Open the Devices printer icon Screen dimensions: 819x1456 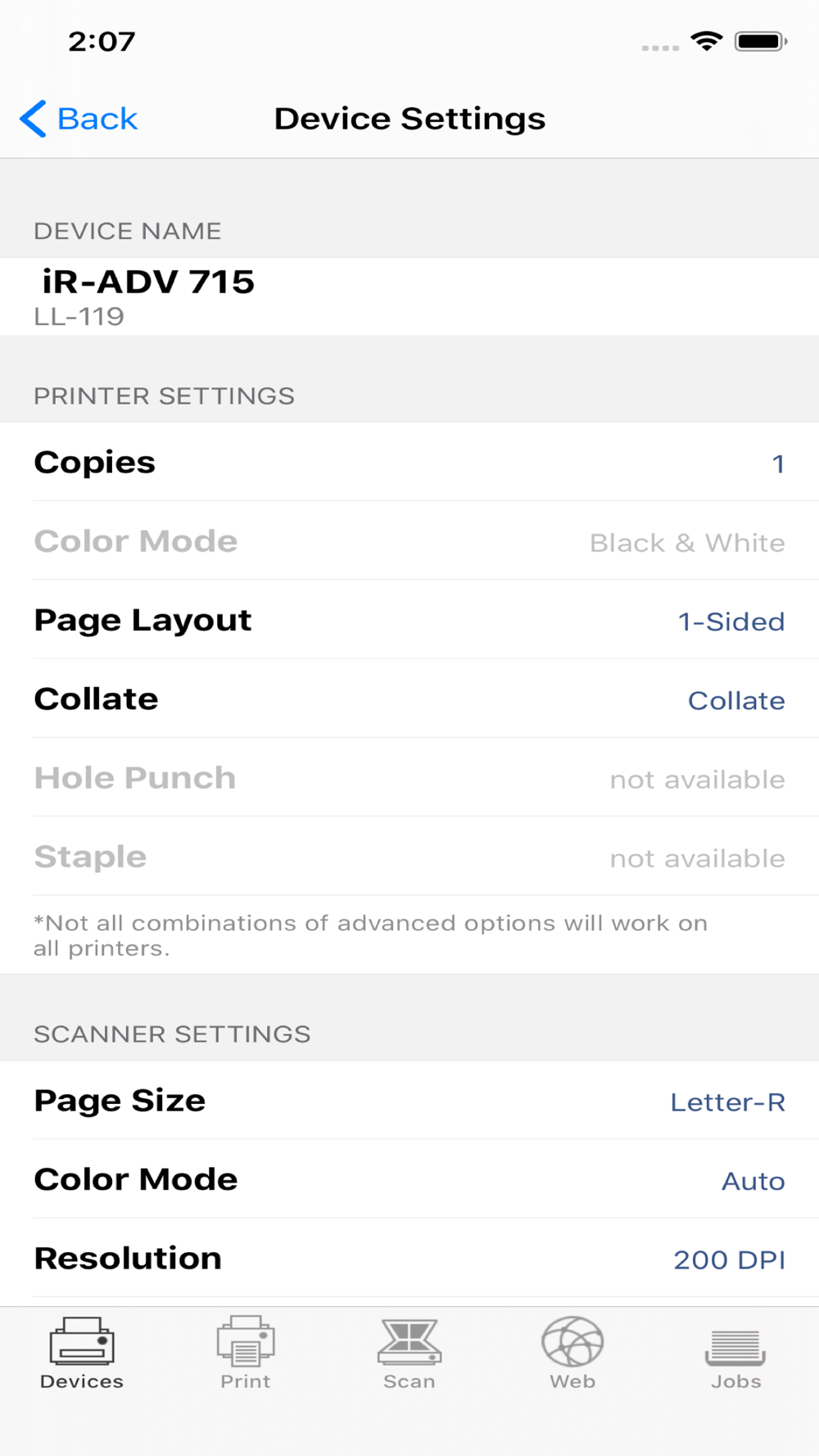(81, 1341)
